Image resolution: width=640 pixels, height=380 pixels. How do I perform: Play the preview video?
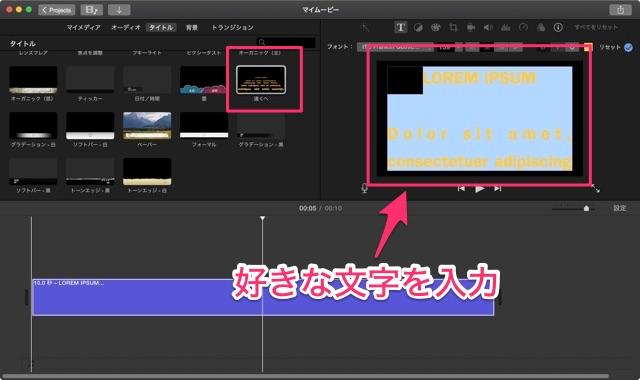click(x=480, y=189)
